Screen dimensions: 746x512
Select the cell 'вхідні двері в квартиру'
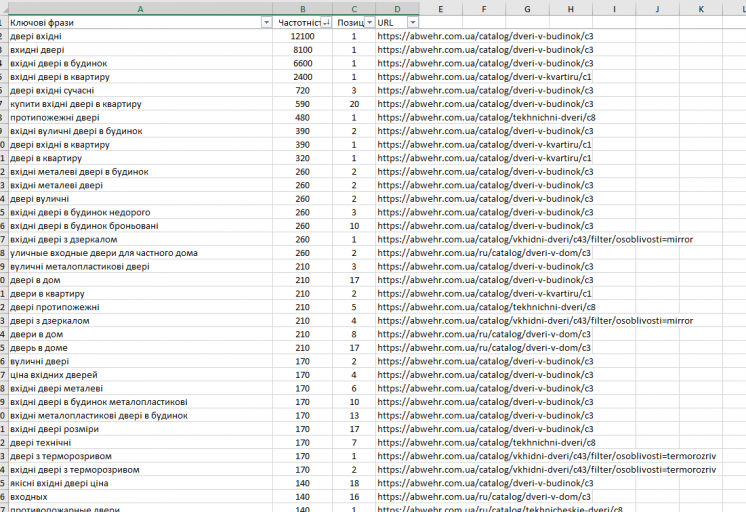[140, 77]
